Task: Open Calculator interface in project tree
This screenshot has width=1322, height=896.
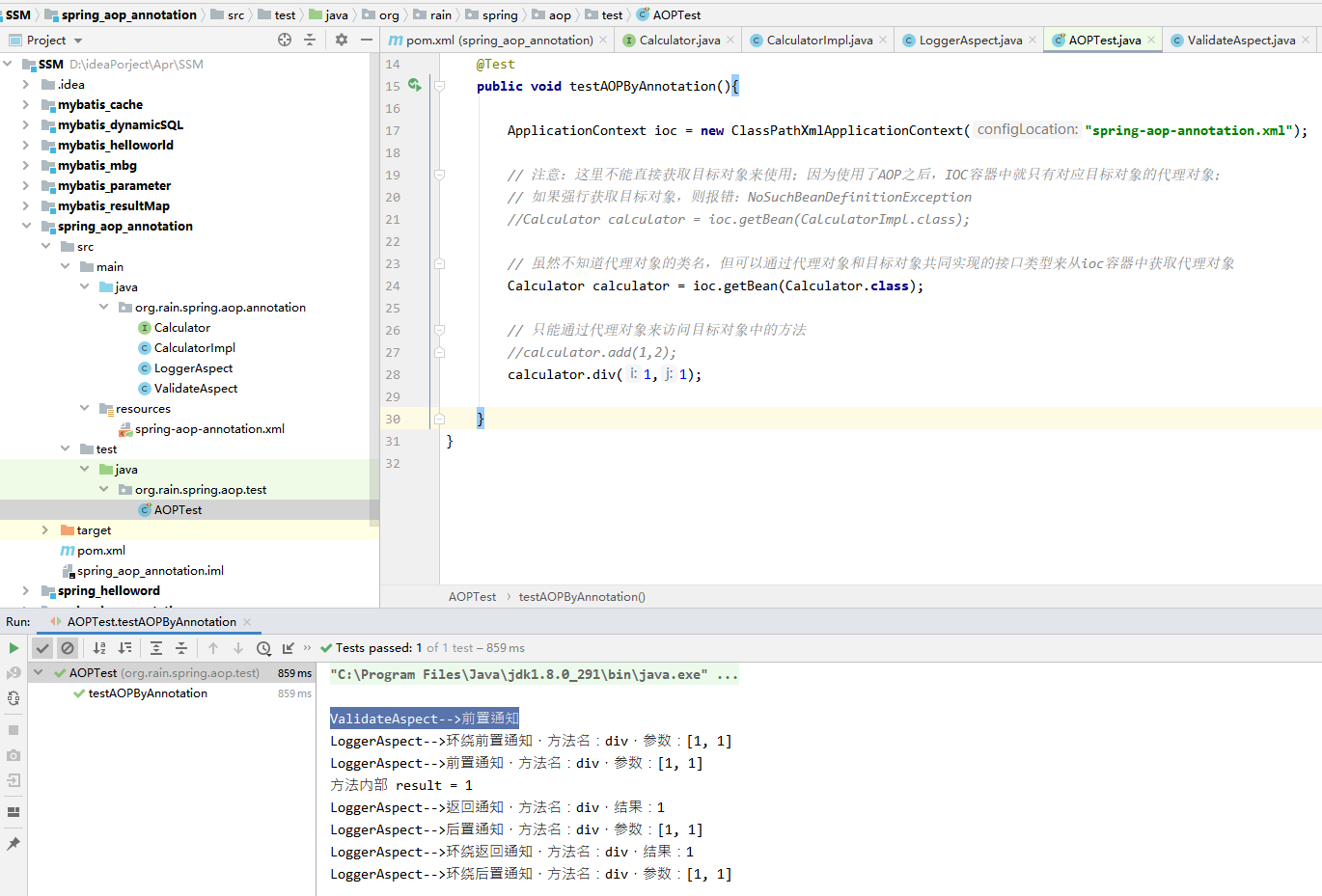Action: pyautogui.click(x=181, y=327)
